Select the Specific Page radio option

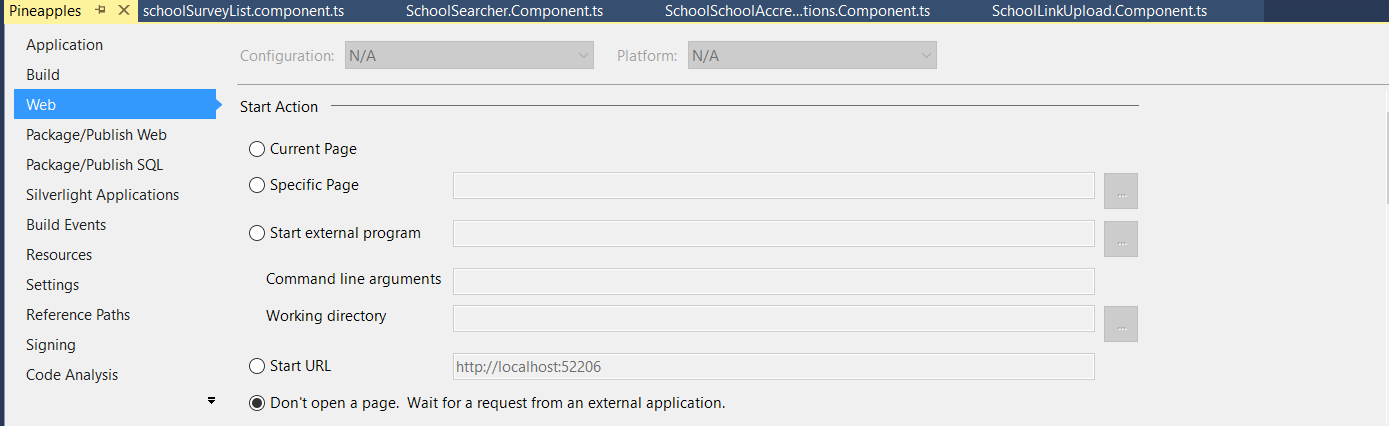(257, 185)
